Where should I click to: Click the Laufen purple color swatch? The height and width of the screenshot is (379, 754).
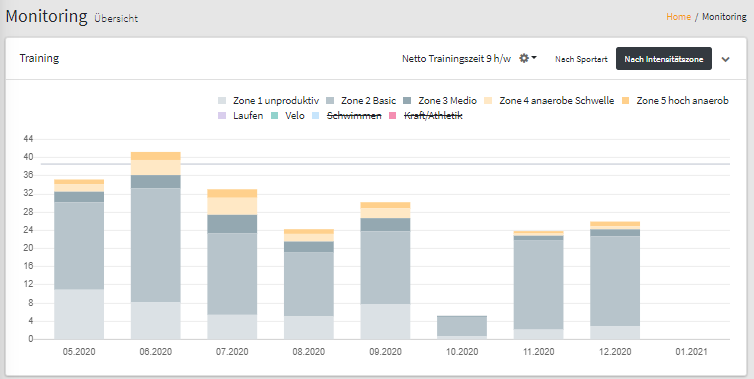click(222, 116)
